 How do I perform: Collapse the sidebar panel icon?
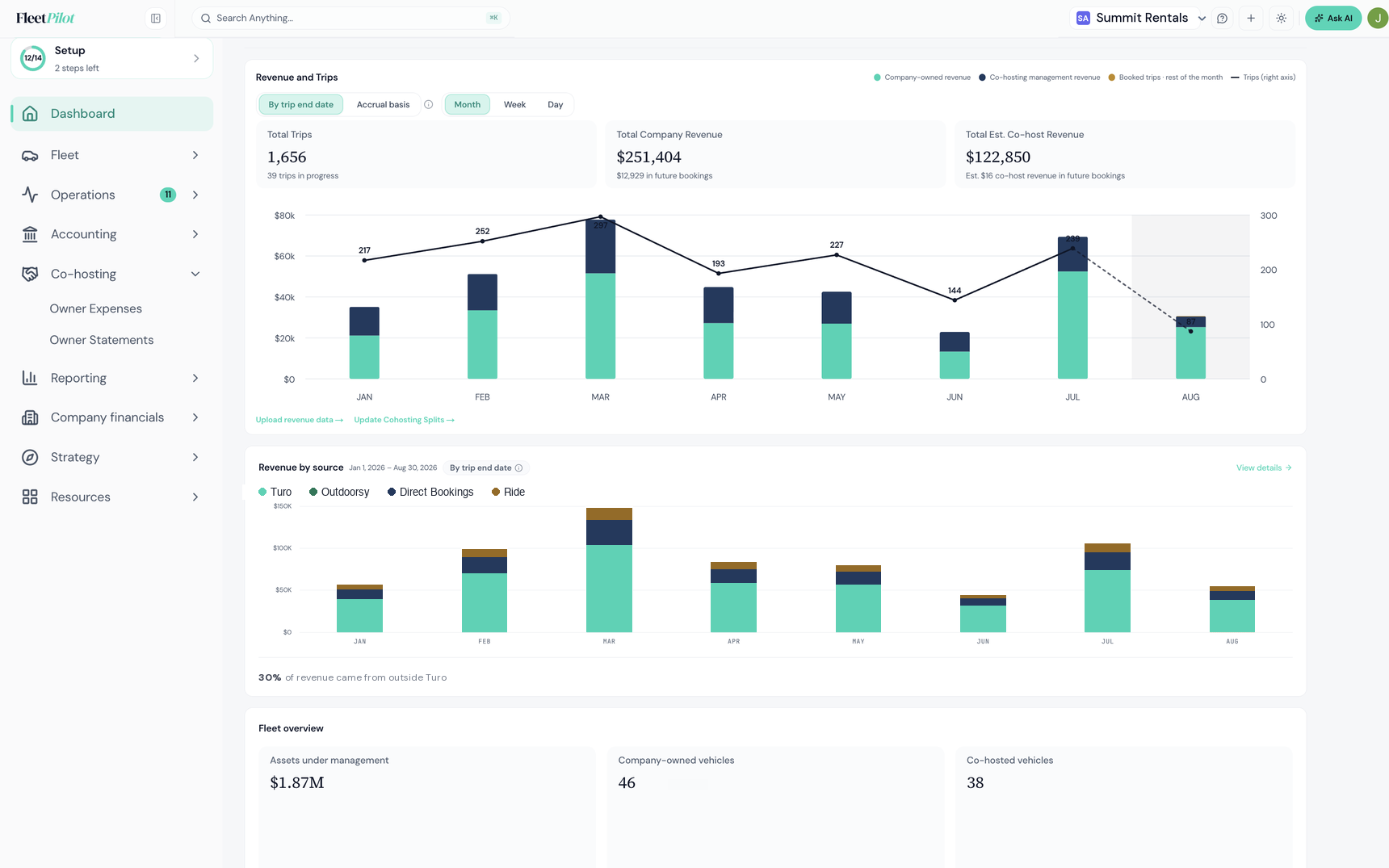click(156, 18)
